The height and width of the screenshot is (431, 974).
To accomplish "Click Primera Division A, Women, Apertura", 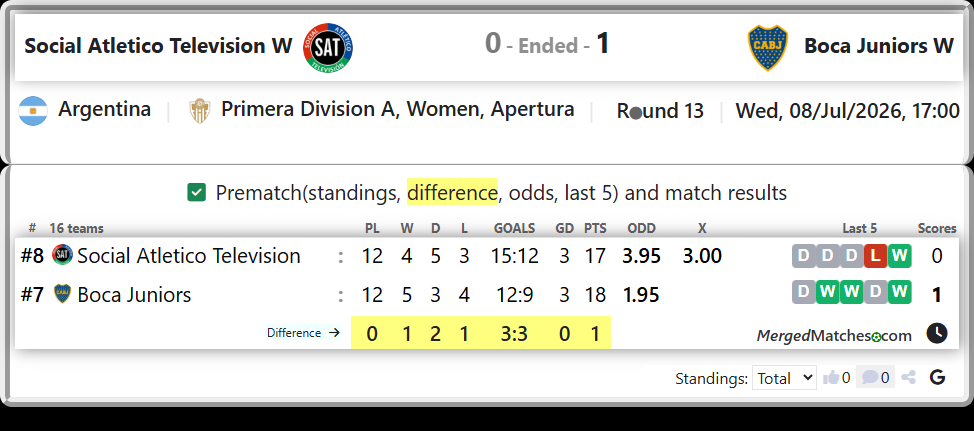I will [398, 110].
